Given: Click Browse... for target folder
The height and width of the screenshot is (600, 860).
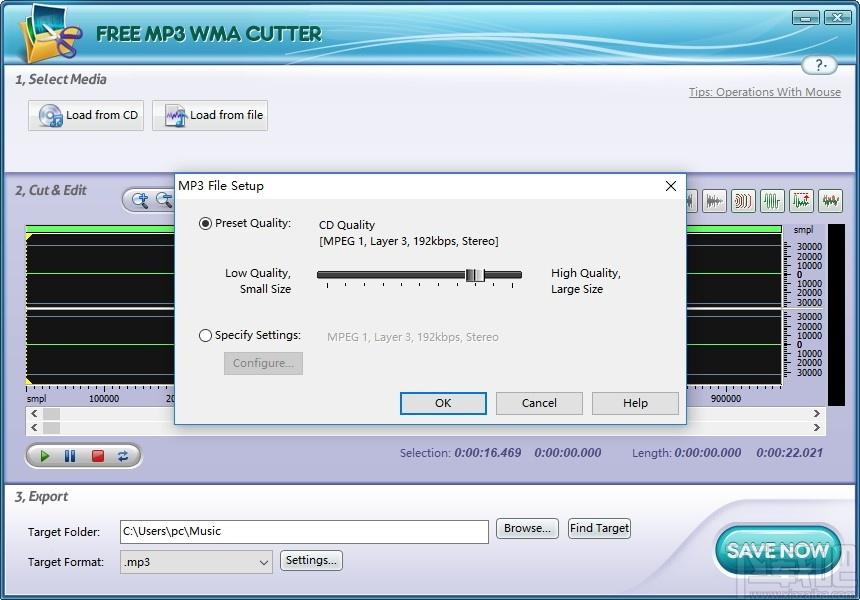Looking at the screenshot, I should [x=527, y=528].
